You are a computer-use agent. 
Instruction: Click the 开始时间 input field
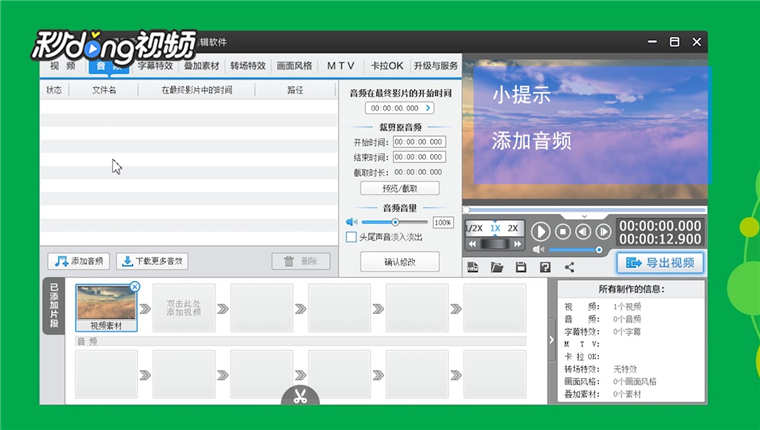point(419,142)
